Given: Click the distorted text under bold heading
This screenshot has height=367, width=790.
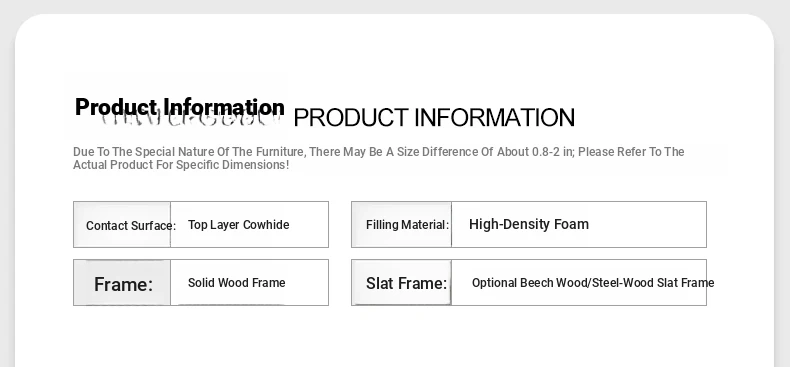Looking at the screenshot, I should click(x=190, y=121).
